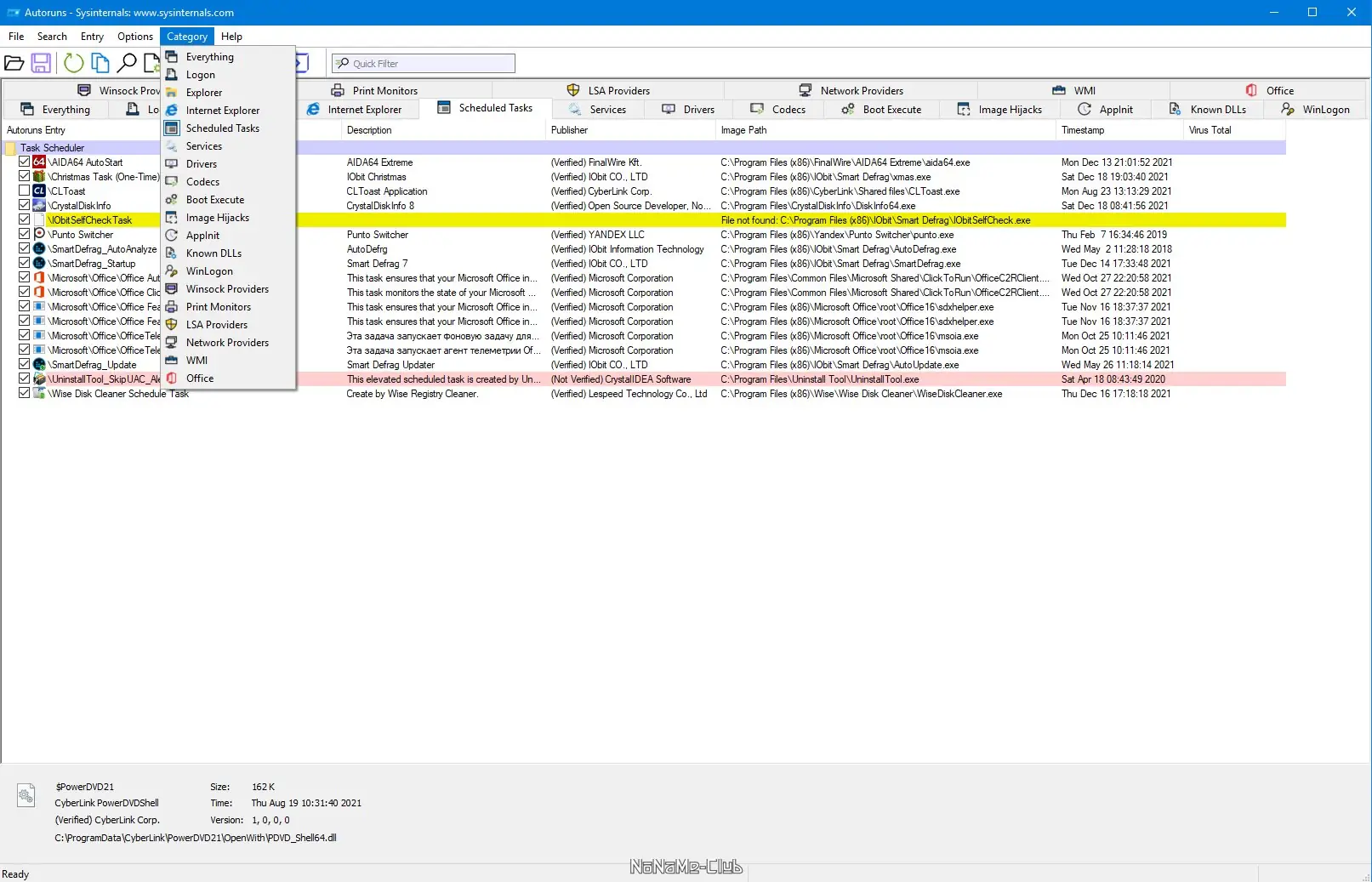Open the Search menu
This screenshot has width=1372, height=882.
point(52,37)
